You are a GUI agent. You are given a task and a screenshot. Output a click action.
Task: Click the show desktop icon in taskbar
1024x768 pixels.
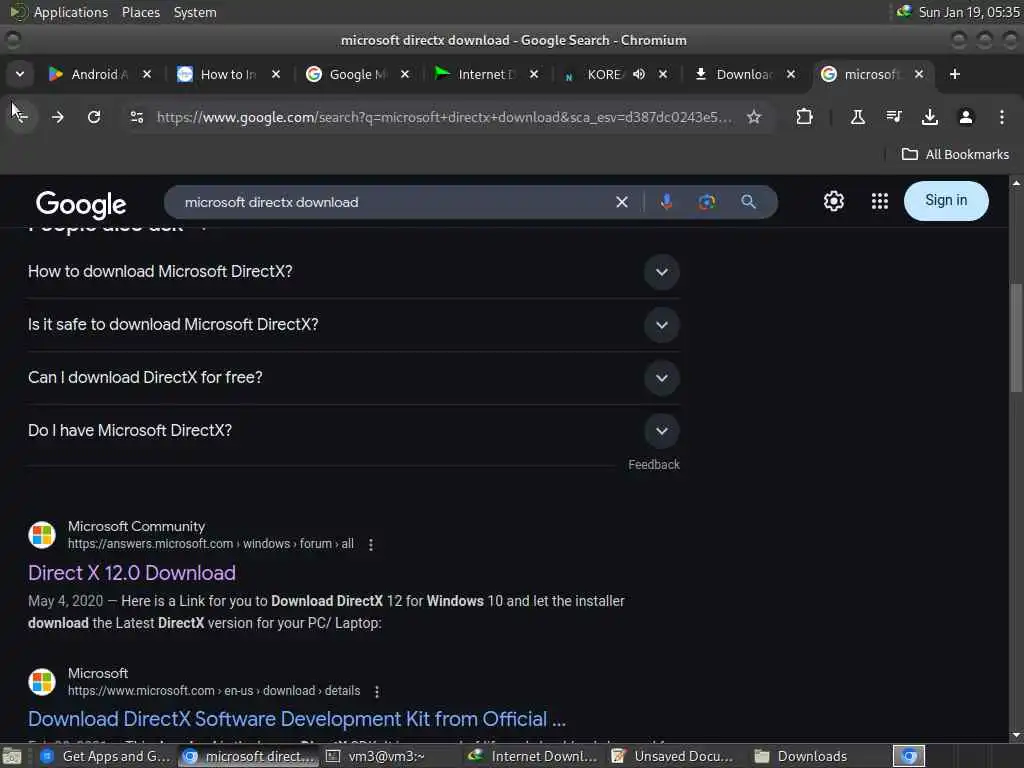pyautogui.click(x=12, y=756)
